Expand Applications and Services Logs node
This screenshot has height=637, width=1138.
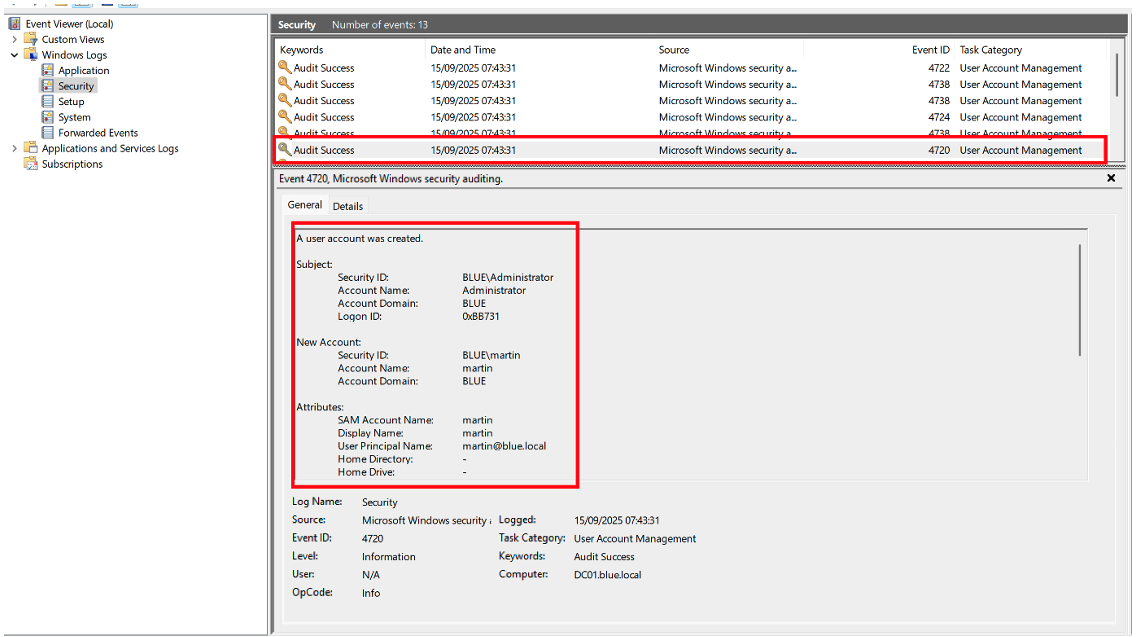tap(14, 149)
